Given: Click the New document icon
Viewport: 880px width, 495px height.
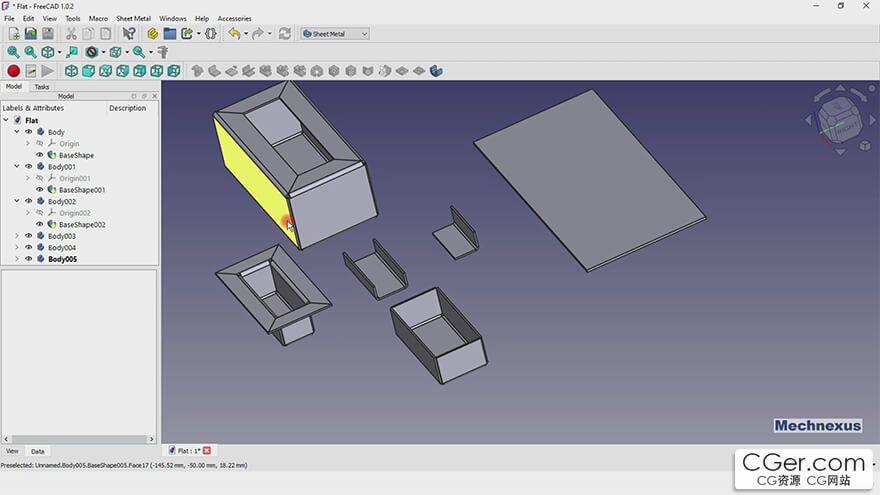Looking at the screenshot, I should pos(13,34).
